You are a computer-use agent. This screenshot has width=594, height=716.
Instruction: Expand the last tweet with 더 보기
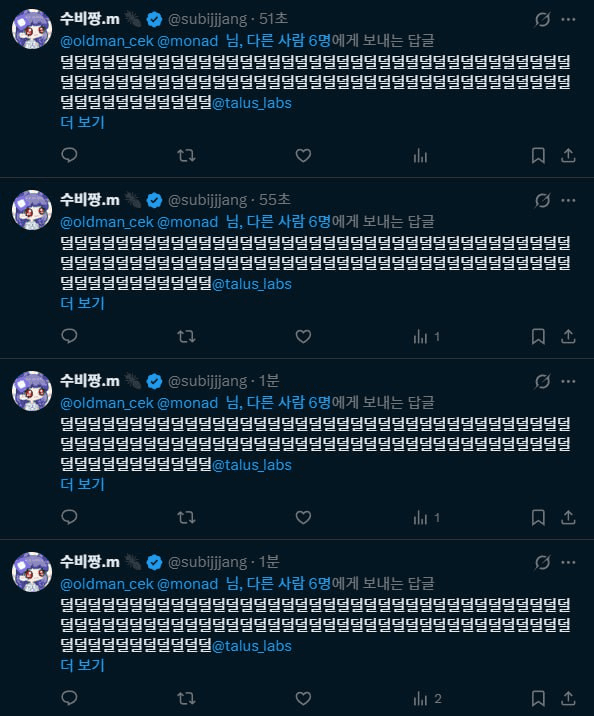pos(83,665)
